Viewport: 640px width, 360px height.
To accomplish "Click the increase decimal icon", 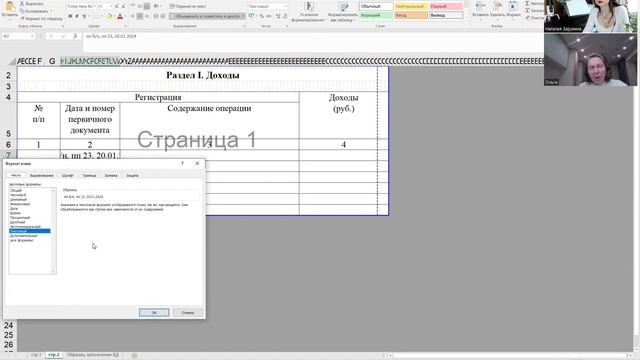I will 278,16.
